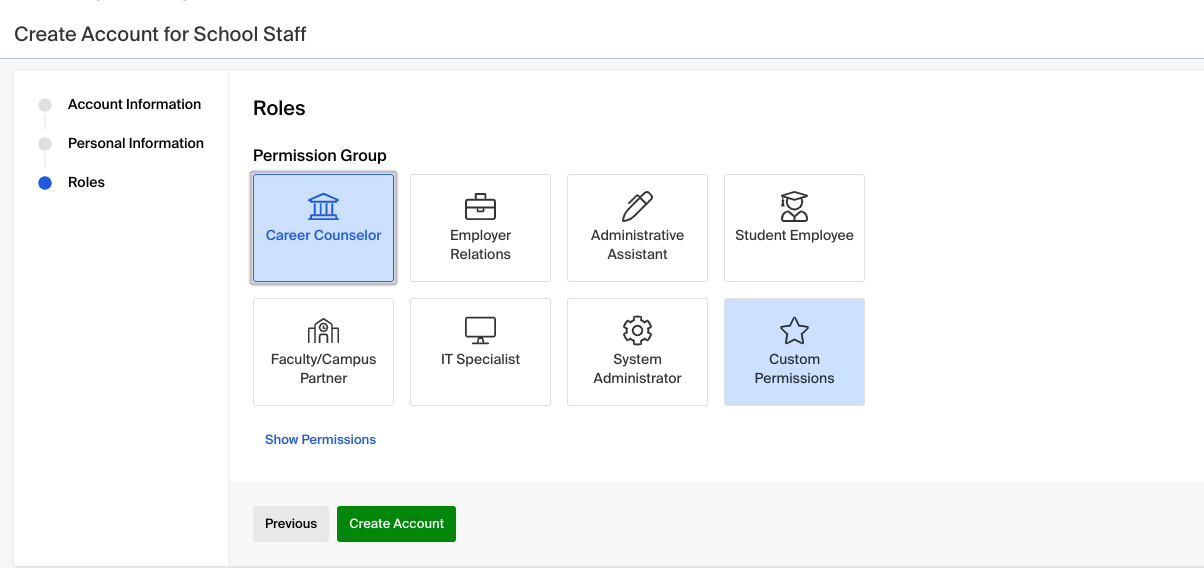Go to Personal Information step

[136, 144]
